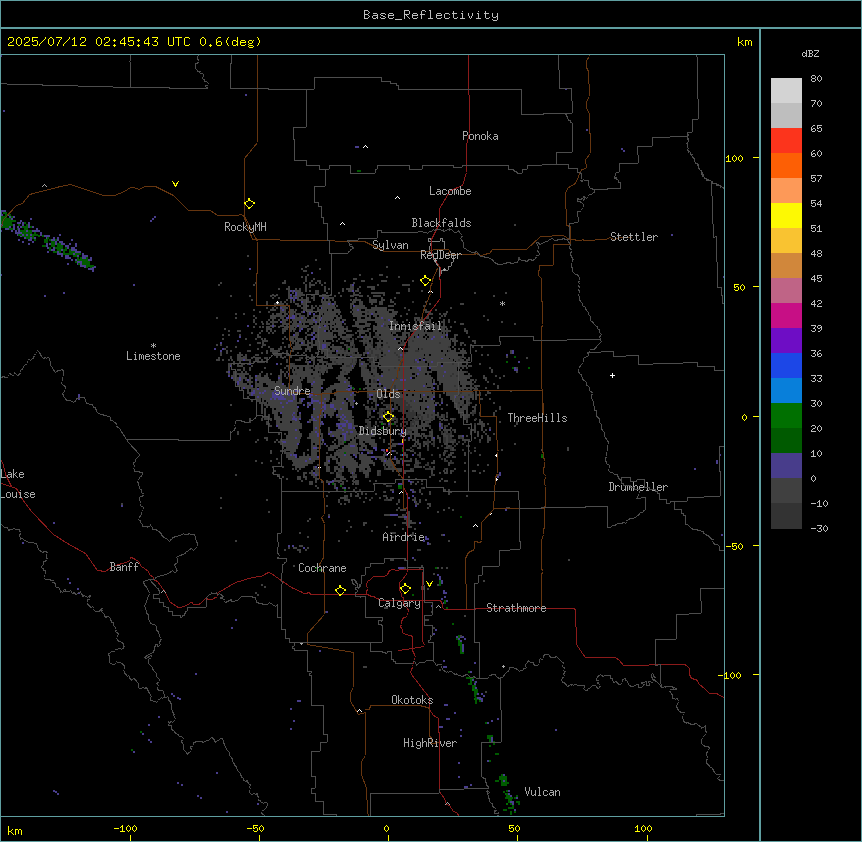Click the Calgary city label
Viewport: 862px width, 842px height.
399,603
